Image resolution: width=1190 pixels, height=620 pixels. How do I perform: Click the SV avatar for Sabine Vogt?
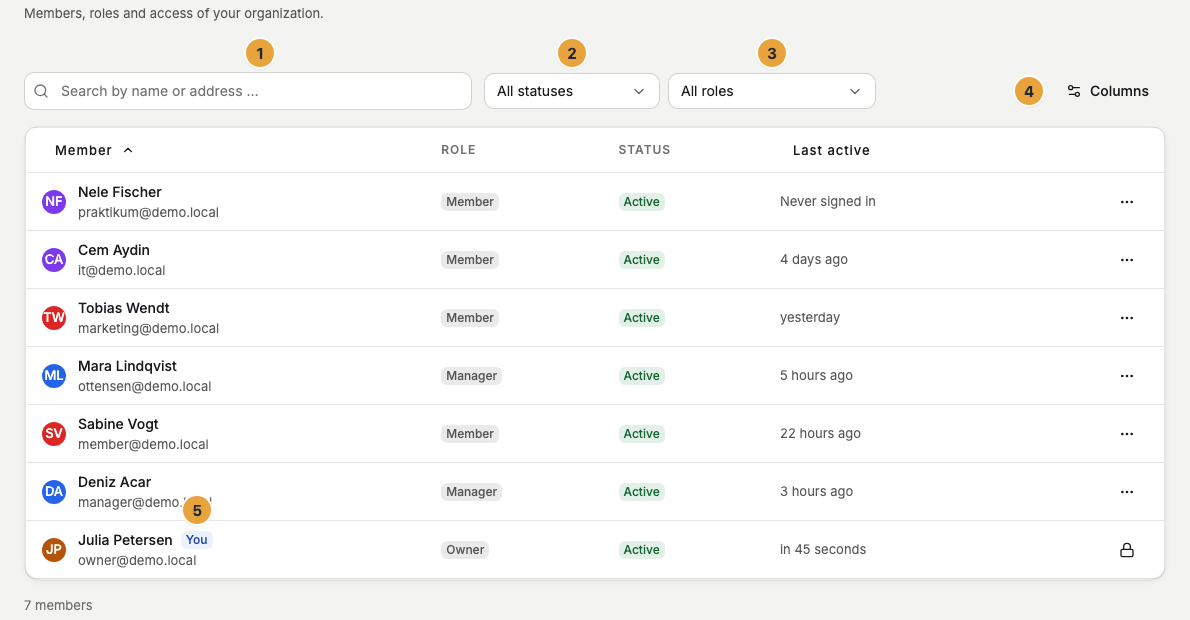(x=54, y=434)
